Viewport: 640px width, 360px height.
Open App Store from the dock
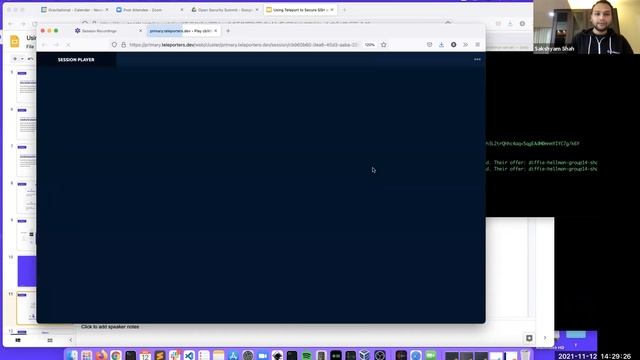click(x=233, y=355)
